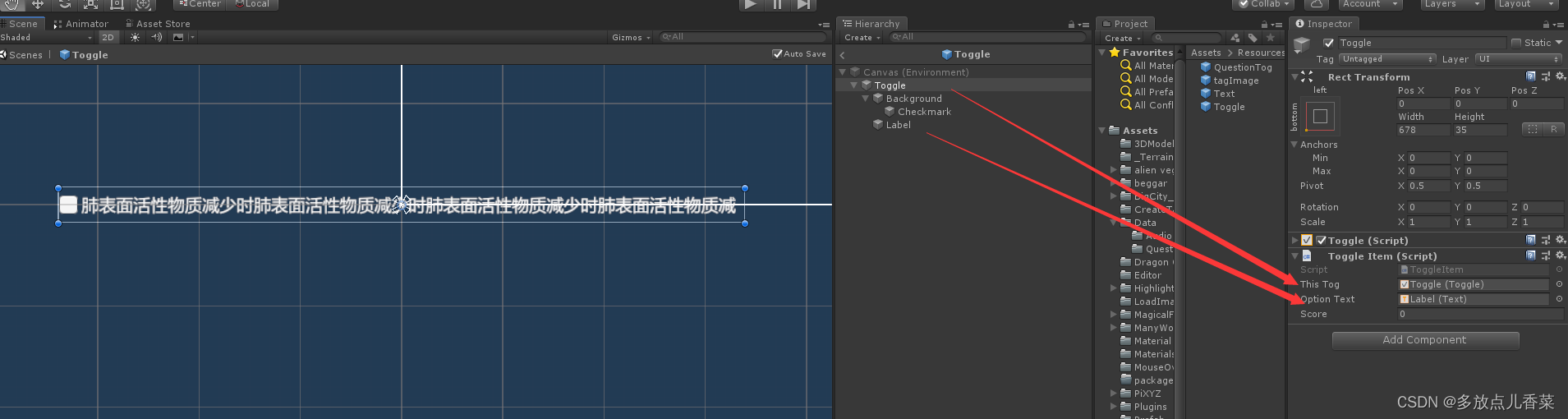Toggle scene lighting sun icon
This screenshot has width=1568, height=419.
tap(136, 37)
